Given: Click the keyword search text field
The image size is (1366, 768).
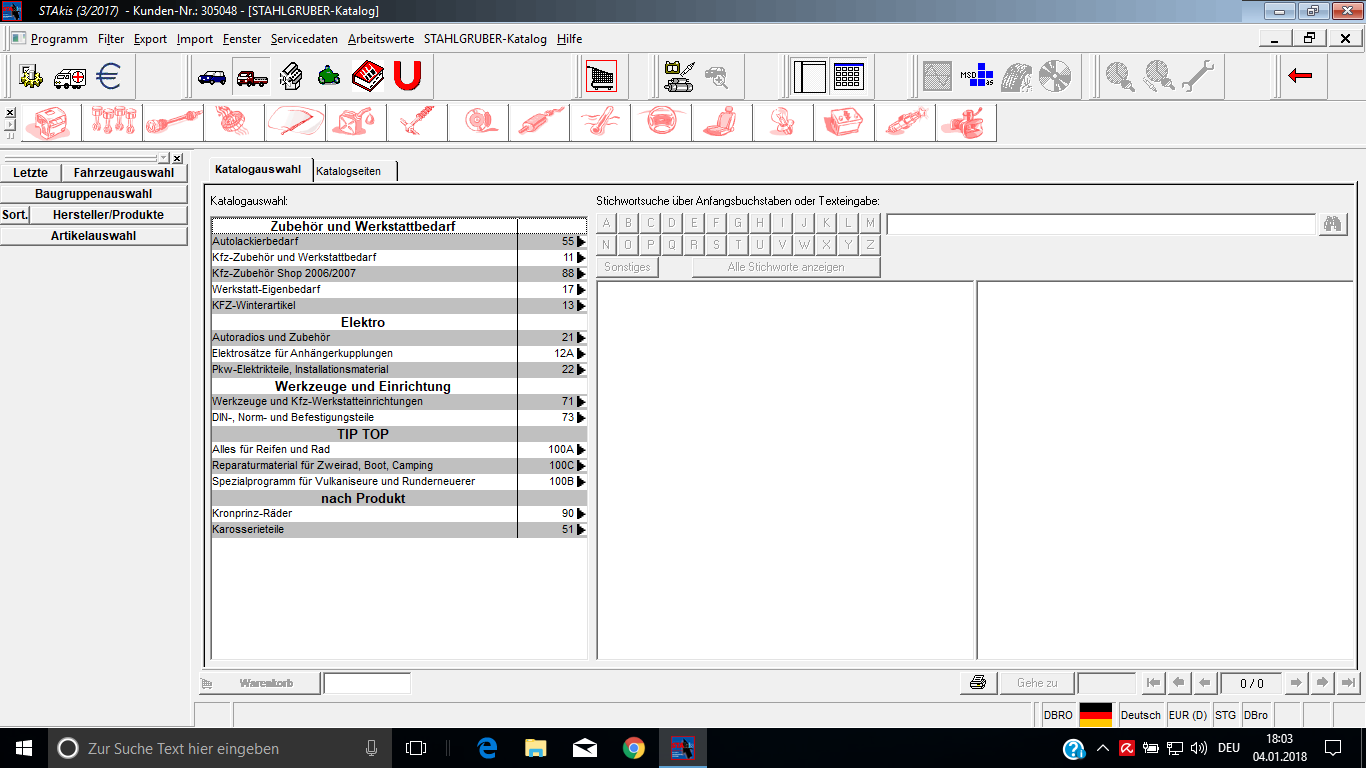Looking at the screenshot, I should coord(1100,224).
